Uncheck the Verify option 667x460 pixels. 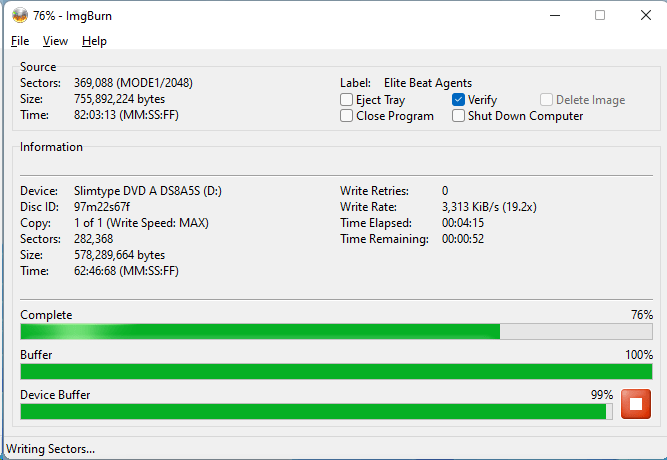[458, 100]
